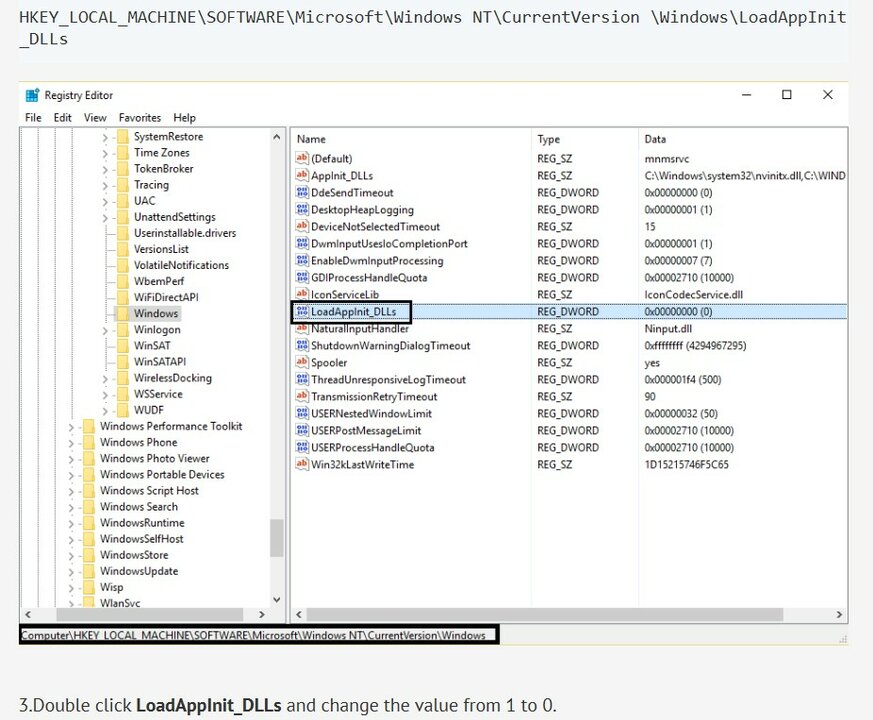Viewport: 873px width, 720px height.
Task: Expand the SystemRestore key
Action: coord(105,137)
